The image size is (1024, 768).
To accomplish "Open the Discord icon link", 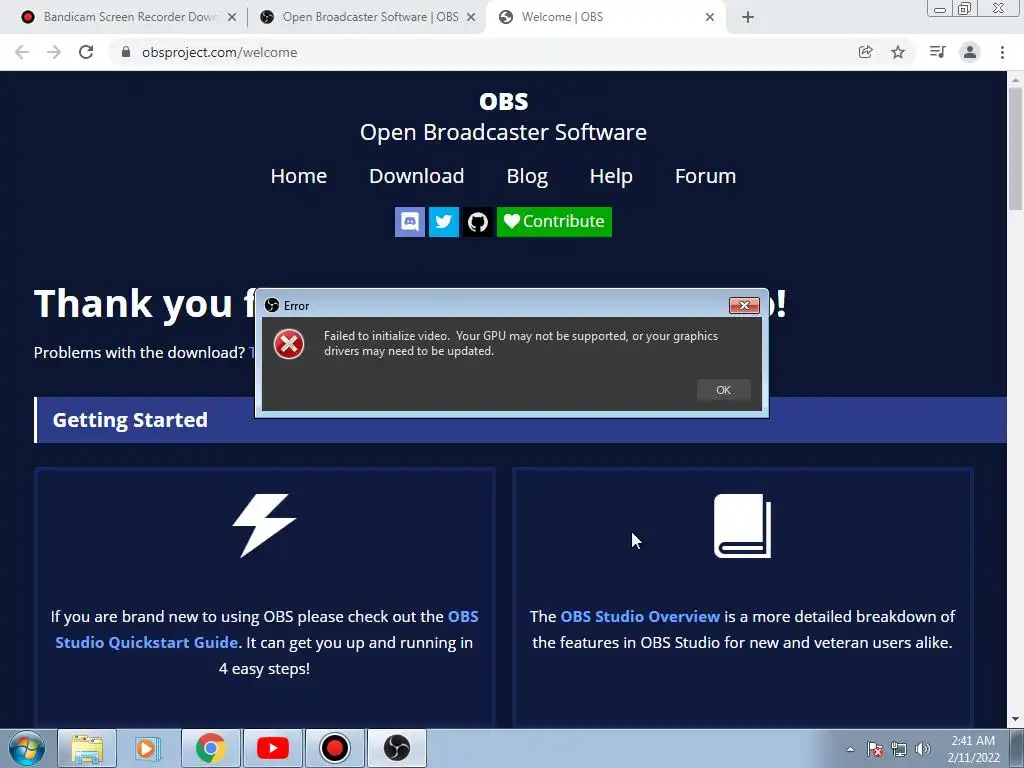I will (x=409, y=221).
